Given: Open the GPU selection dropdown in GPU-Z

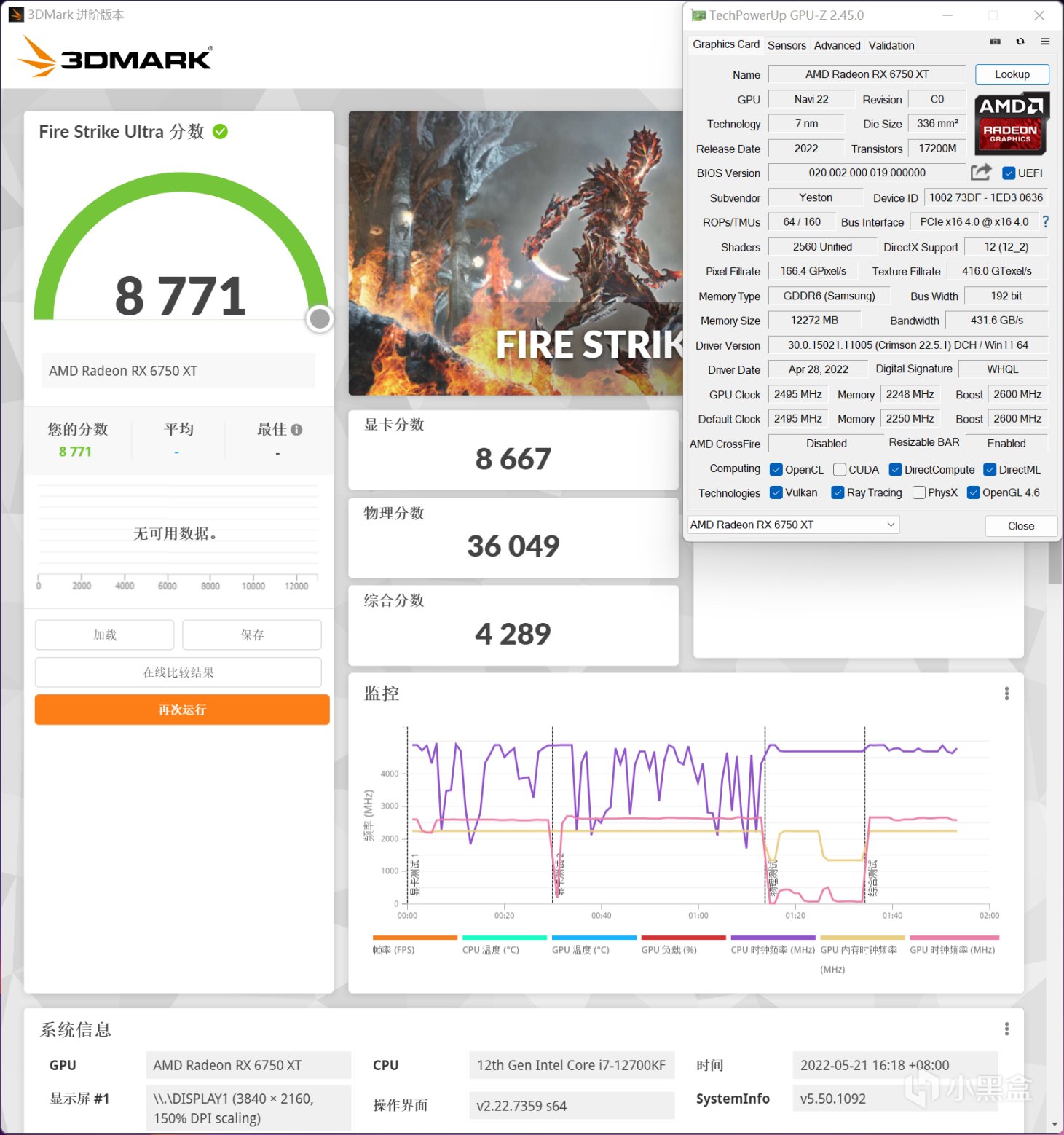Looking at the screenshot, I should [794, 525].
